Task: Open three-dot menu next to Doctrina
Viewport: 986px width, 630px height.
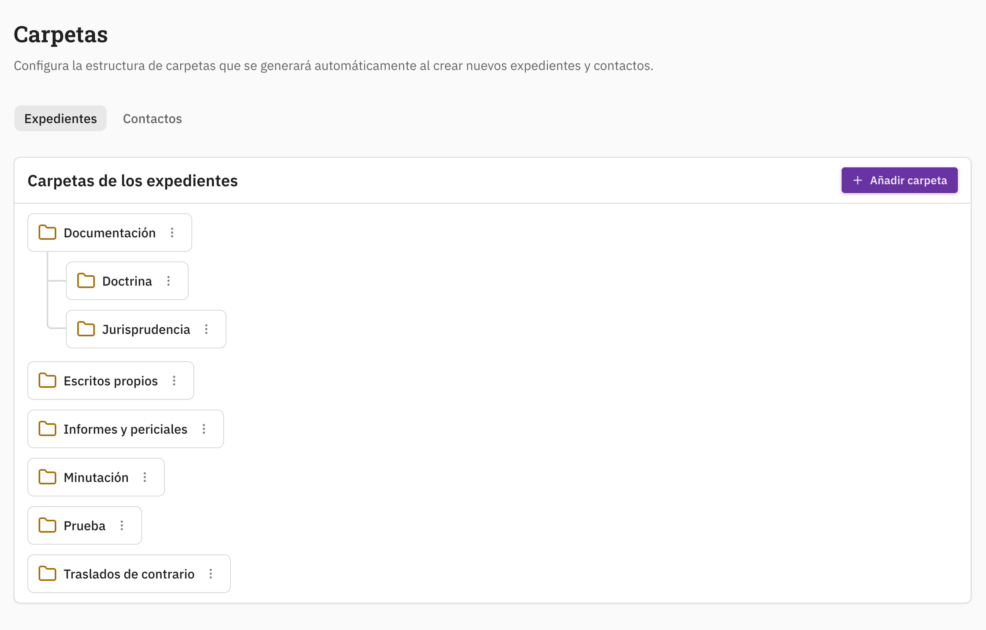Action: pyautogui.click(x=168, y=281)
